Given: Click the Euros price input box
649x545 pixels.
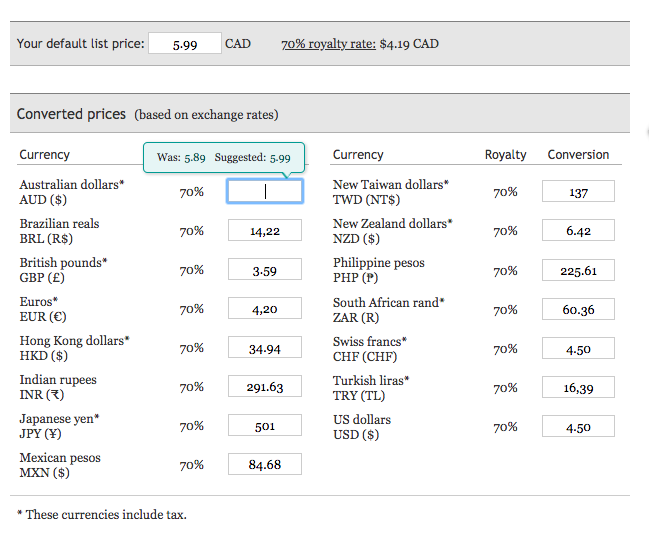Looking at the screenshot, I should (264, 309).
